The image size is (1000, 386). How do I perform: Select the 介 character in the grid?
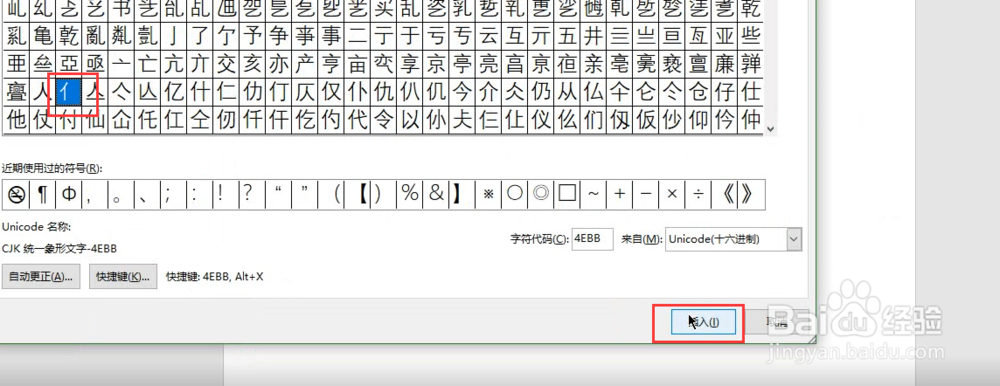point(488,93)
